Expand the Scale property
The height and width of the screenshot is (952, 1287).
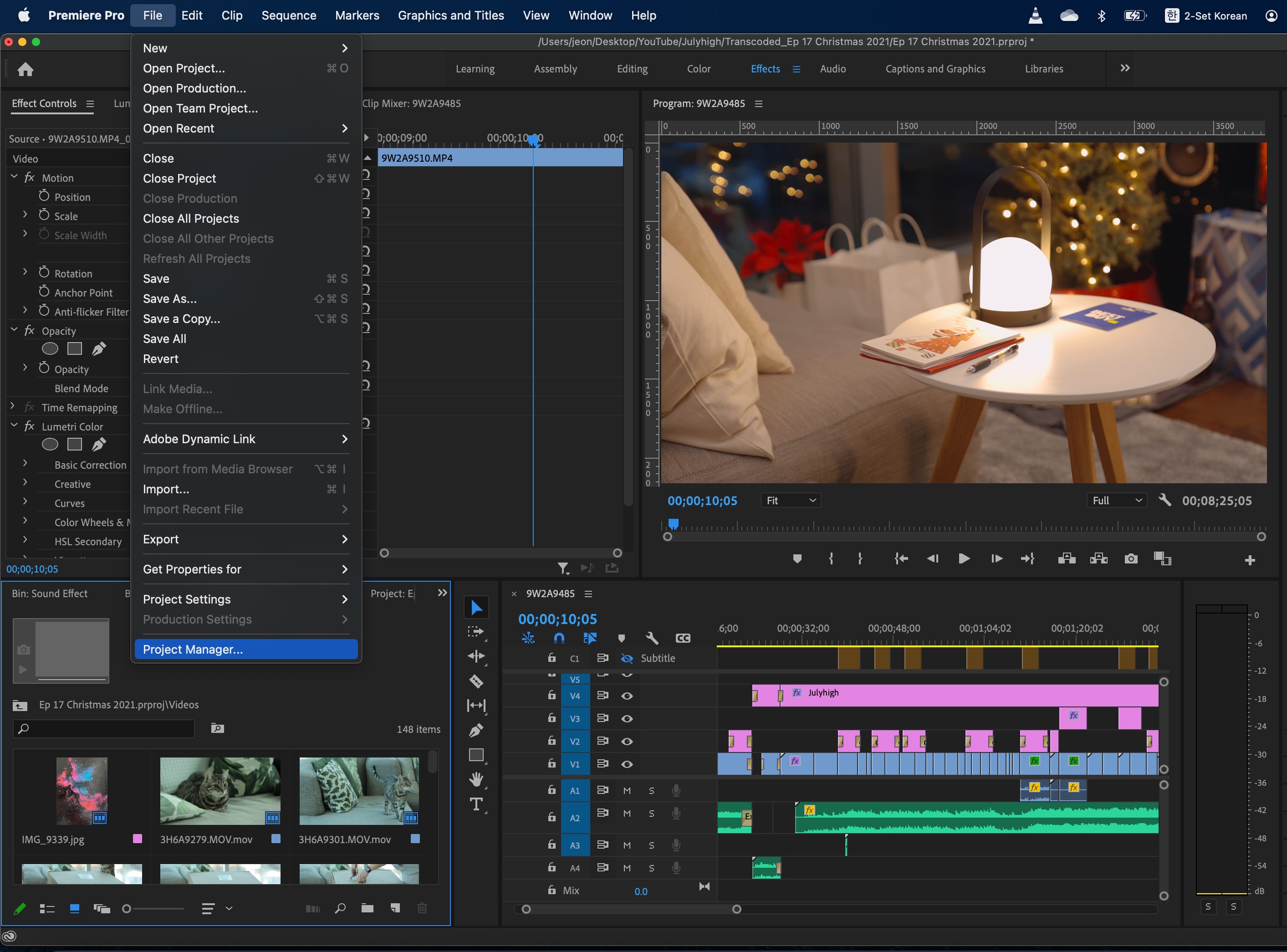[25, 215]
